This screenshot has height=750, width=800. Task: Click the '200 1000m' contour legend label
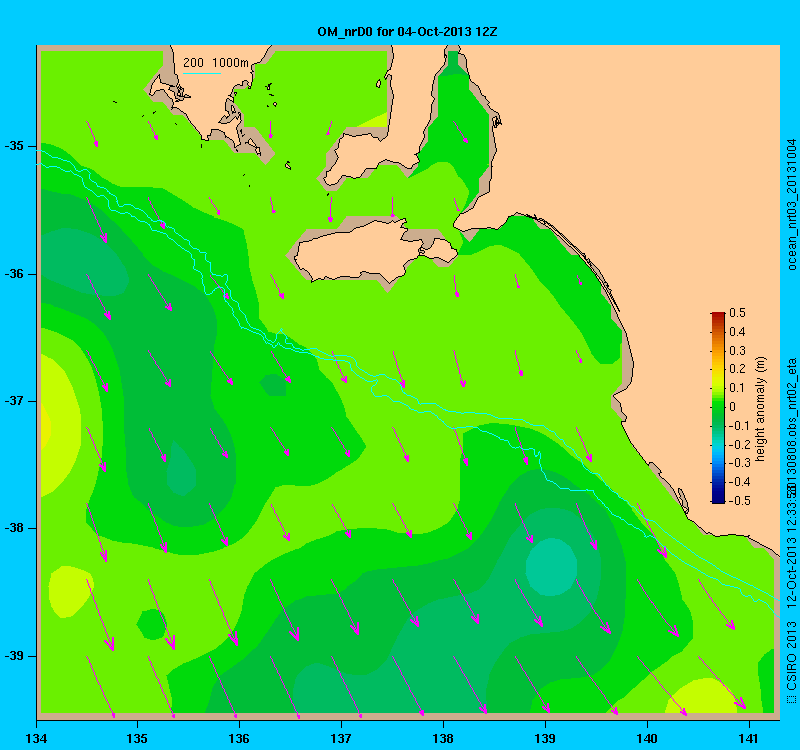[x=216, y=63]
